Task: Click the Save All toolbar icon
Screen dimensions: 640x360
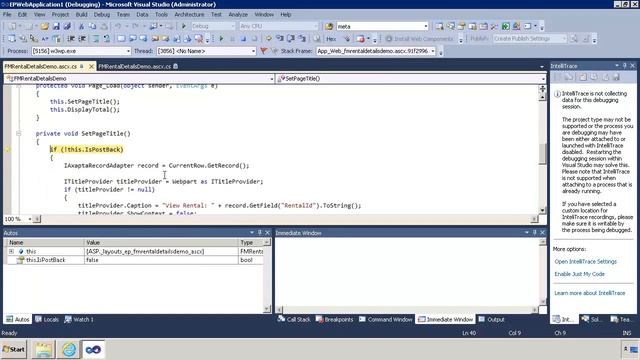Action: tap(67, 26)
